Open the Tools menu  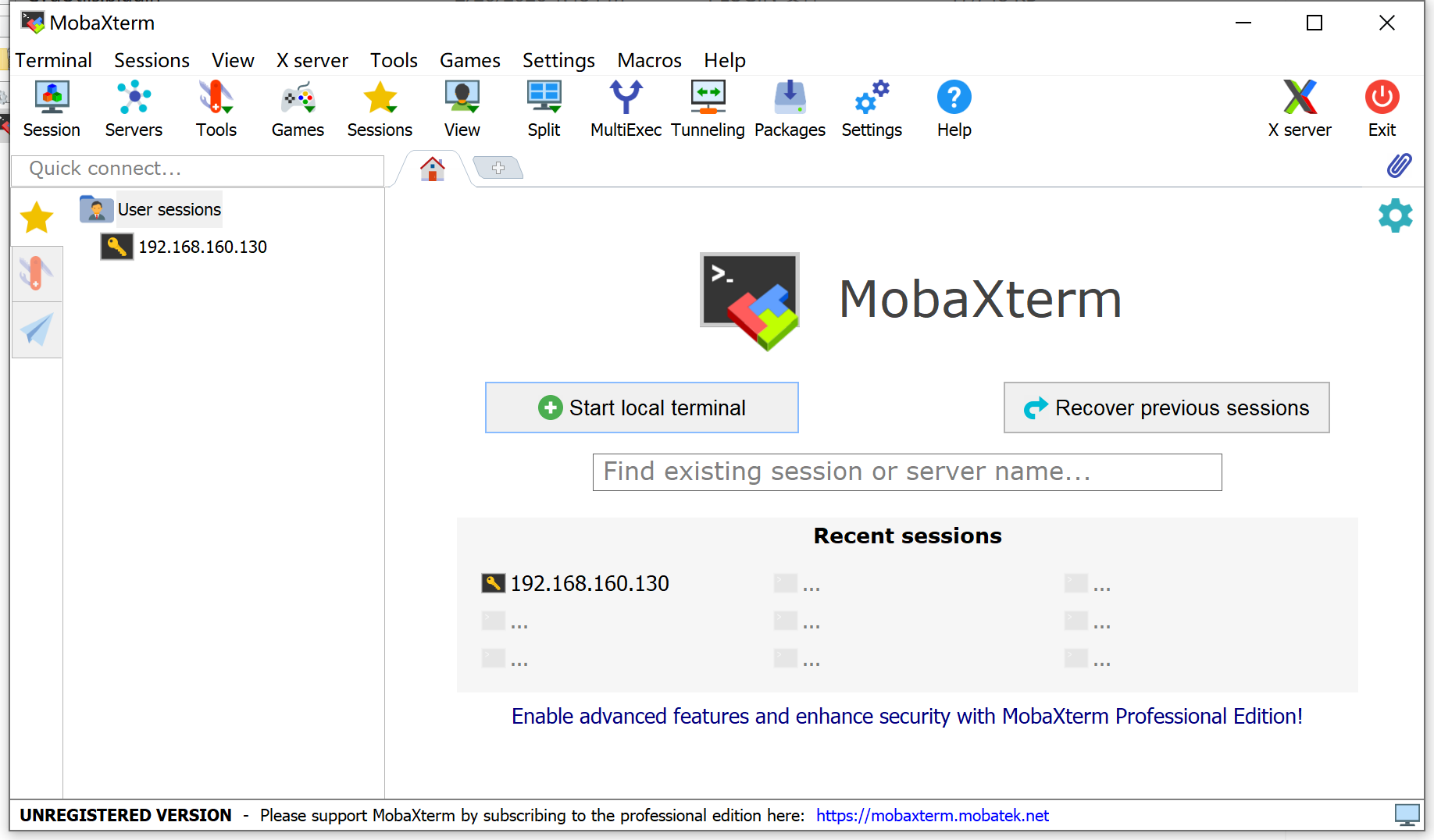(394, 60)
